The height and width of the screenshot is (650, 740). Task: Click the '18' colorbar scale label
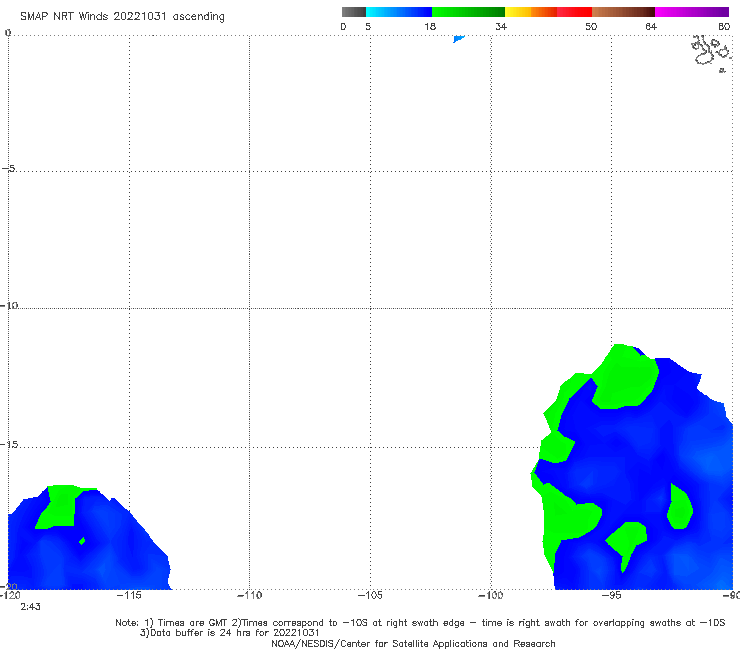point(430,26)
